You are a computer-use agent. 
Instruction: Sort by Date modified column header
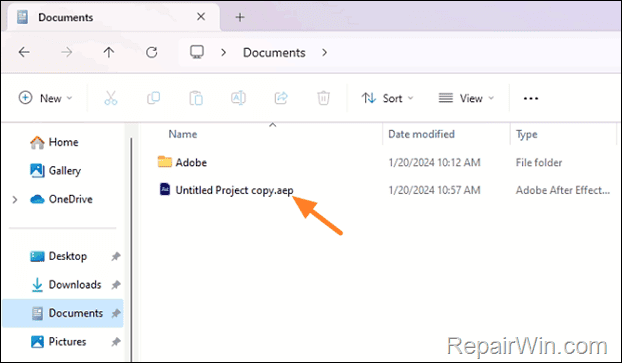coord(421,134)
